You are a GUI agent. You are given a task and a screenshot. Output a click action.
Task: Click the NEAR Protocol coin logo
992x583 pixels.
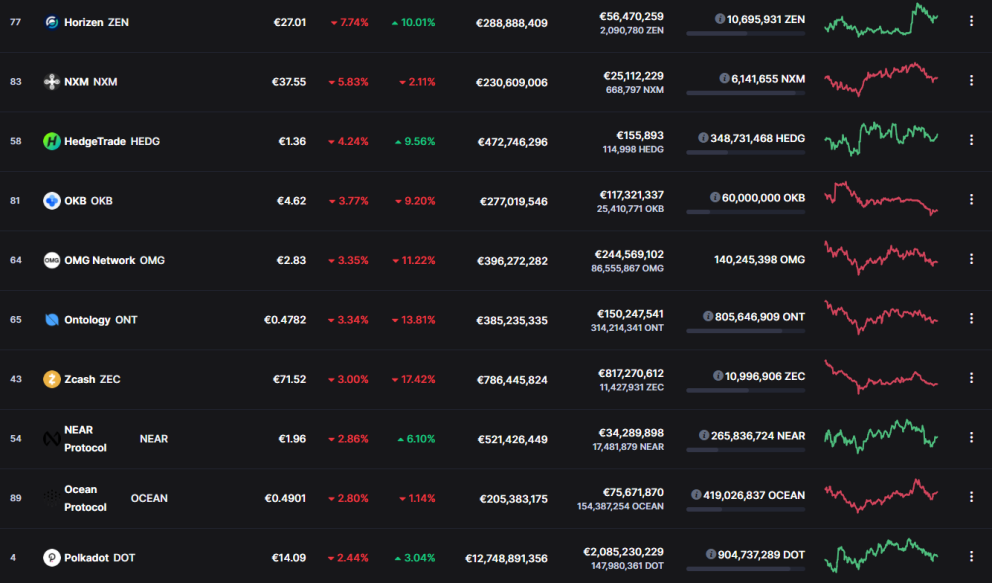tap(52, 438)
